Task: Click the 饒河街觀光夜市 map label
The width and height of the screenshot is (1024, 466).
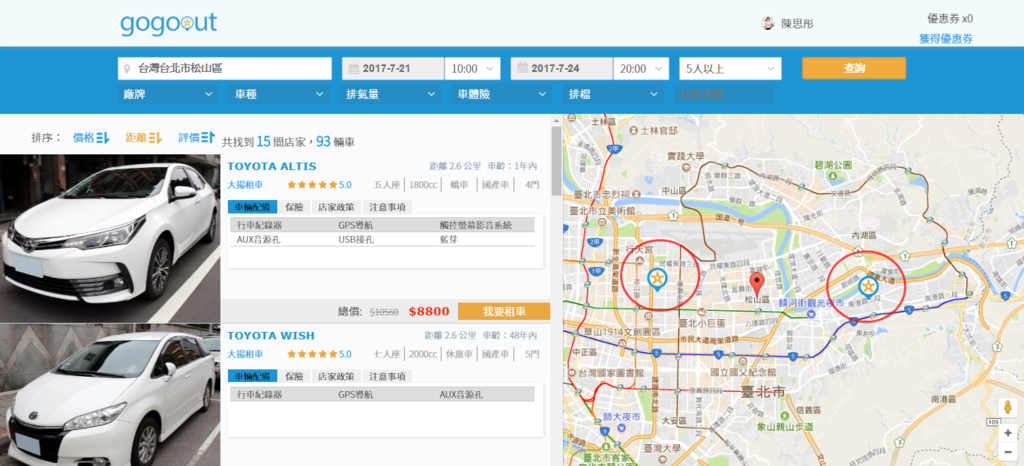Action: (811, 303)
